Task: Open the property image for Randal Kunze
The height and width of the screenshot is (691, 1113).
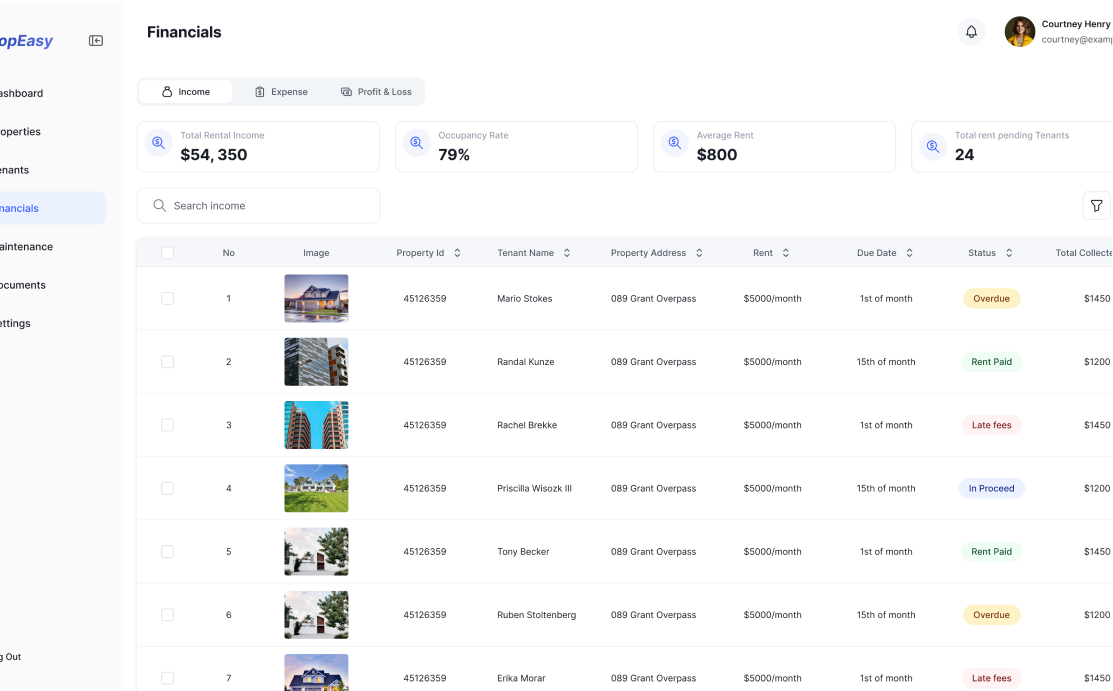Action: tap(316, 361)
